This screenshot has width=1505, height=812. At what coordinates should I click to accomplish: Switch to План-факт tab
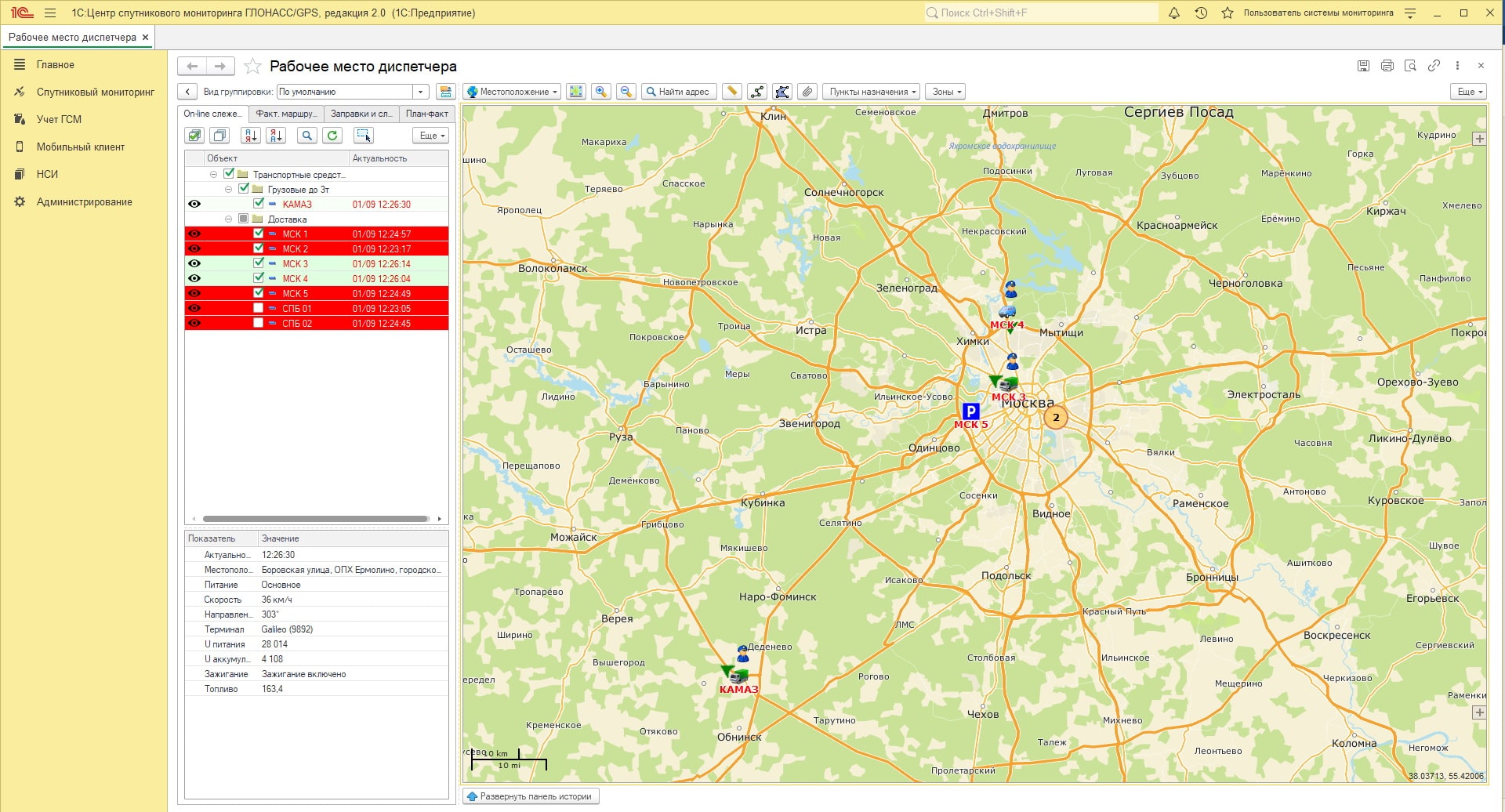426,114
